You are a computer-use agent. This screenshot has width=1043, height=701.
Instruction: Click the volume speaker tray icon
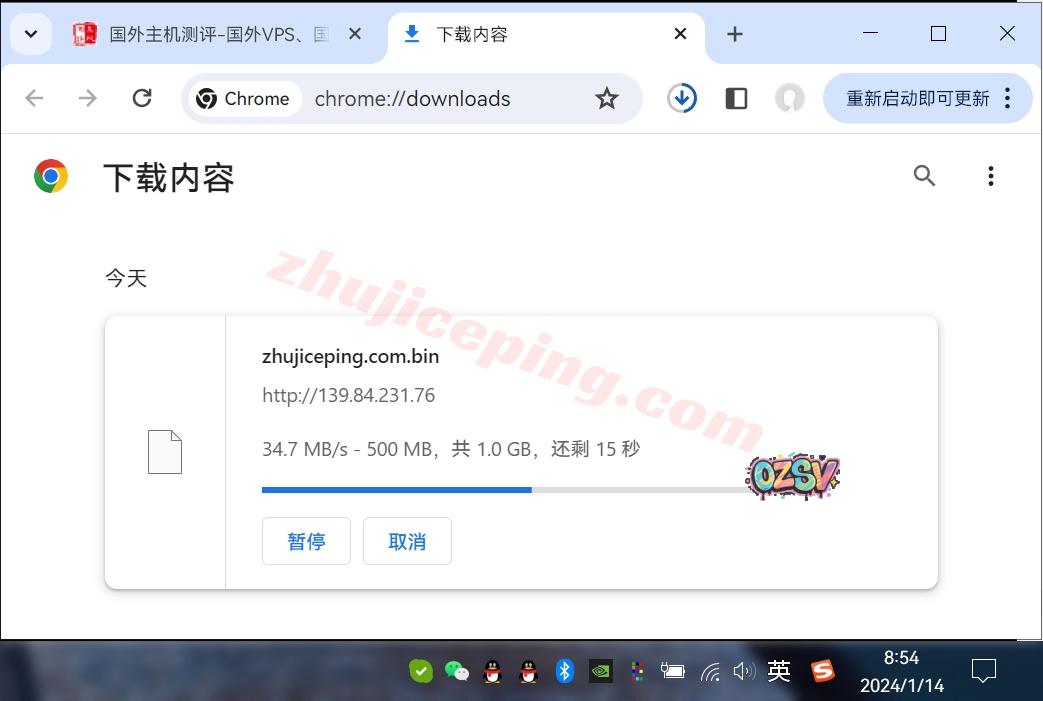(743, 671)
